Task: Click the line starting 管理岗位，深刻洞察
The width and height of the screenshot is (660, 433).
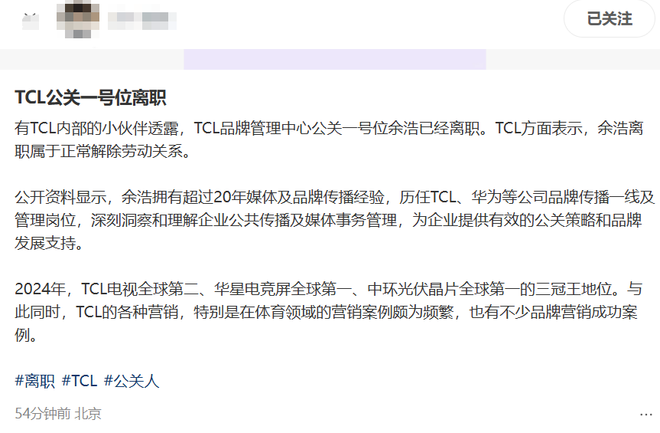Action: 328,220
